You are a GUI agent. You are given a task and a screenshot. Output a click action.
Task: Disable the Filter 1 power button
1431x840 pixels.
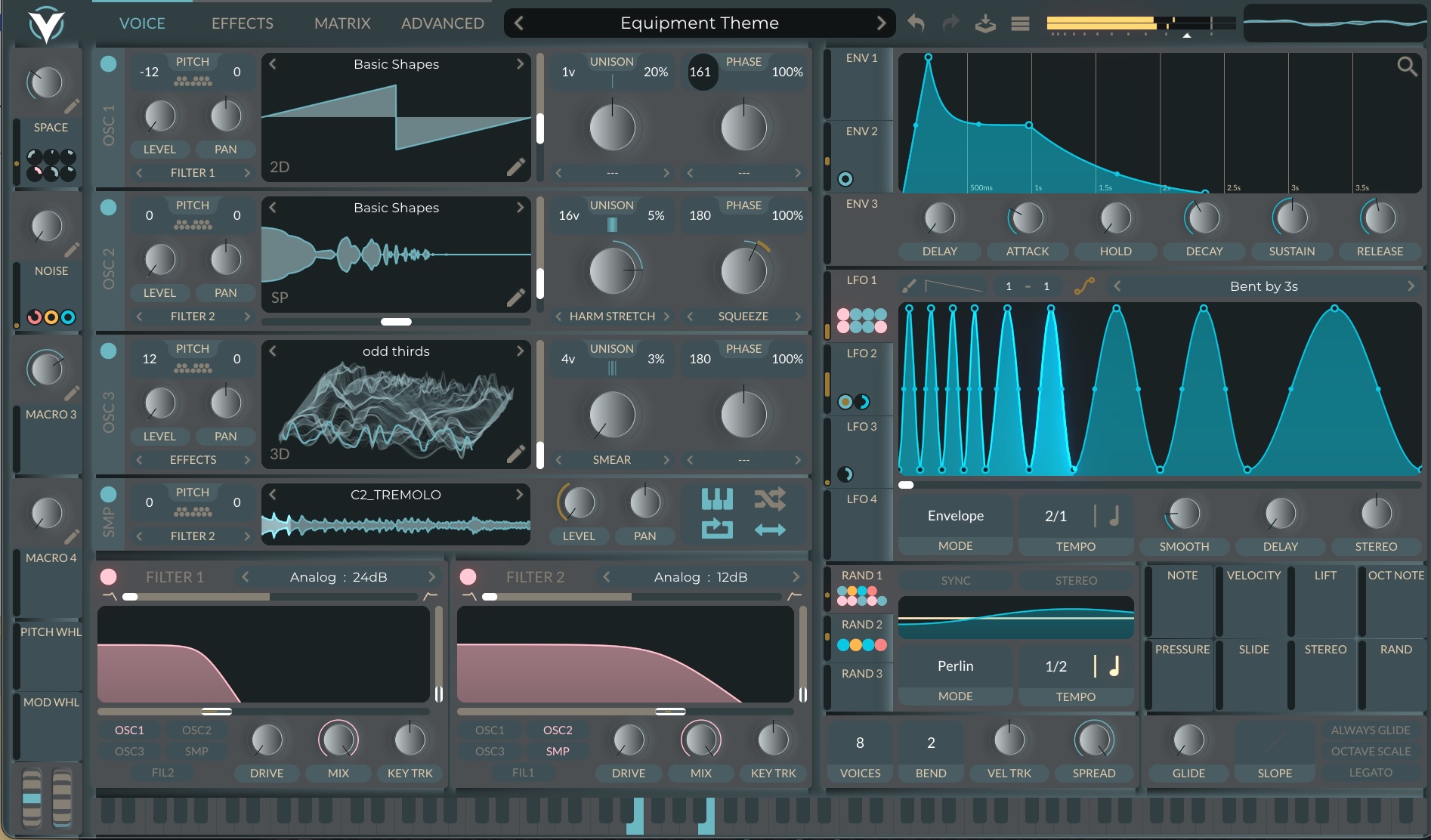click(x=109, y=577)
